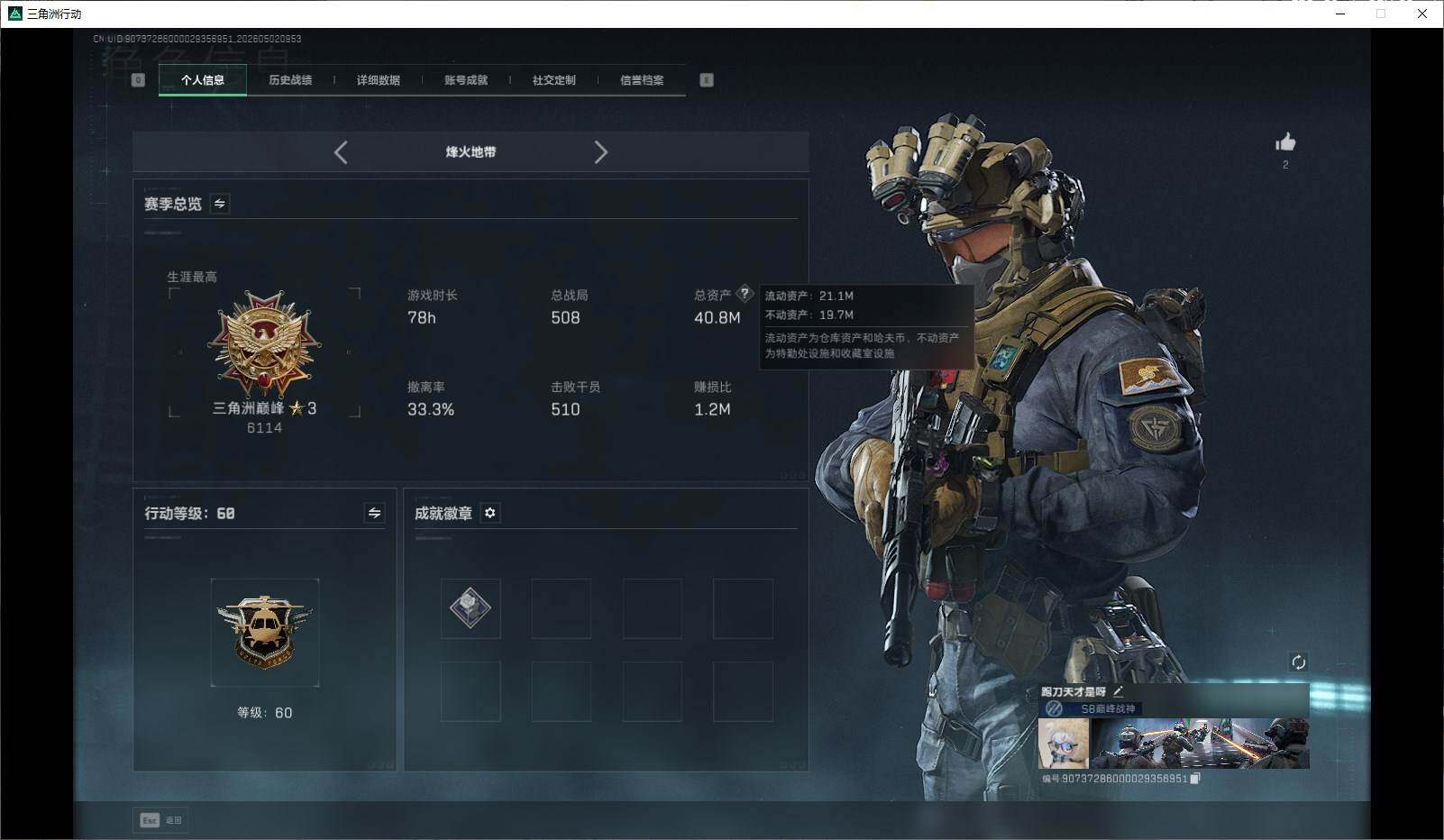Click the 不动资产: 19.7M tooltip line

[x=809, y=315]
